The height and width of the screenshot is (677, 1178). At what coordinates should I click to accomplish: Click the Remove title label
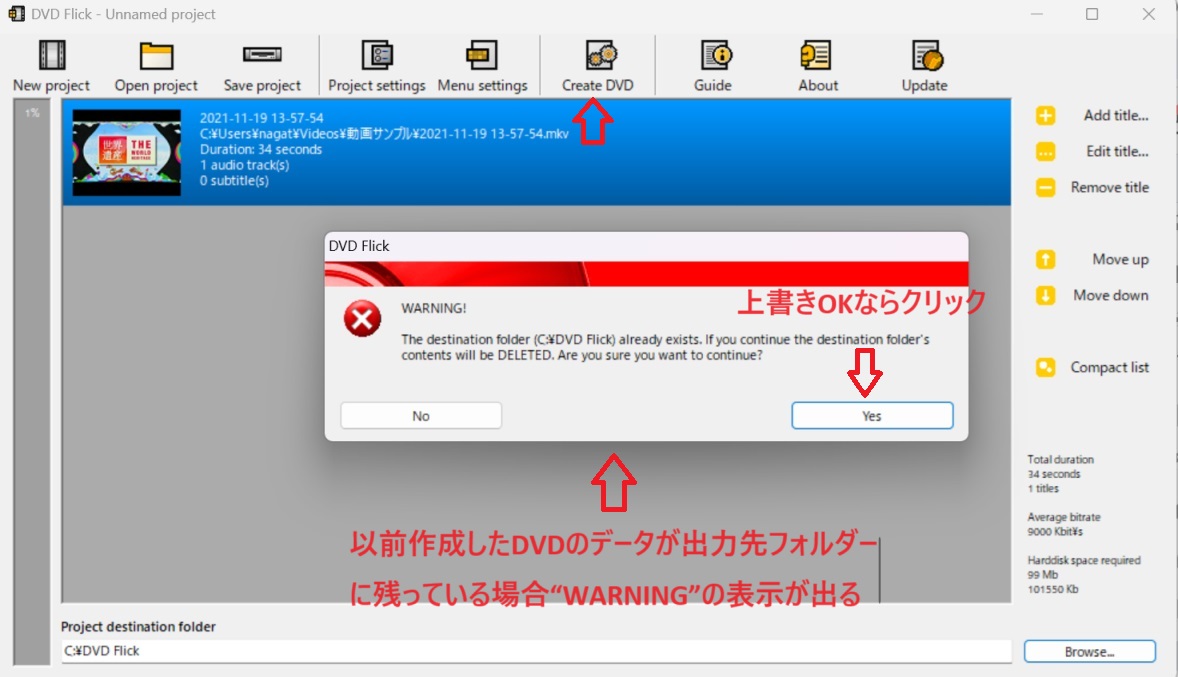[1110, 187]
